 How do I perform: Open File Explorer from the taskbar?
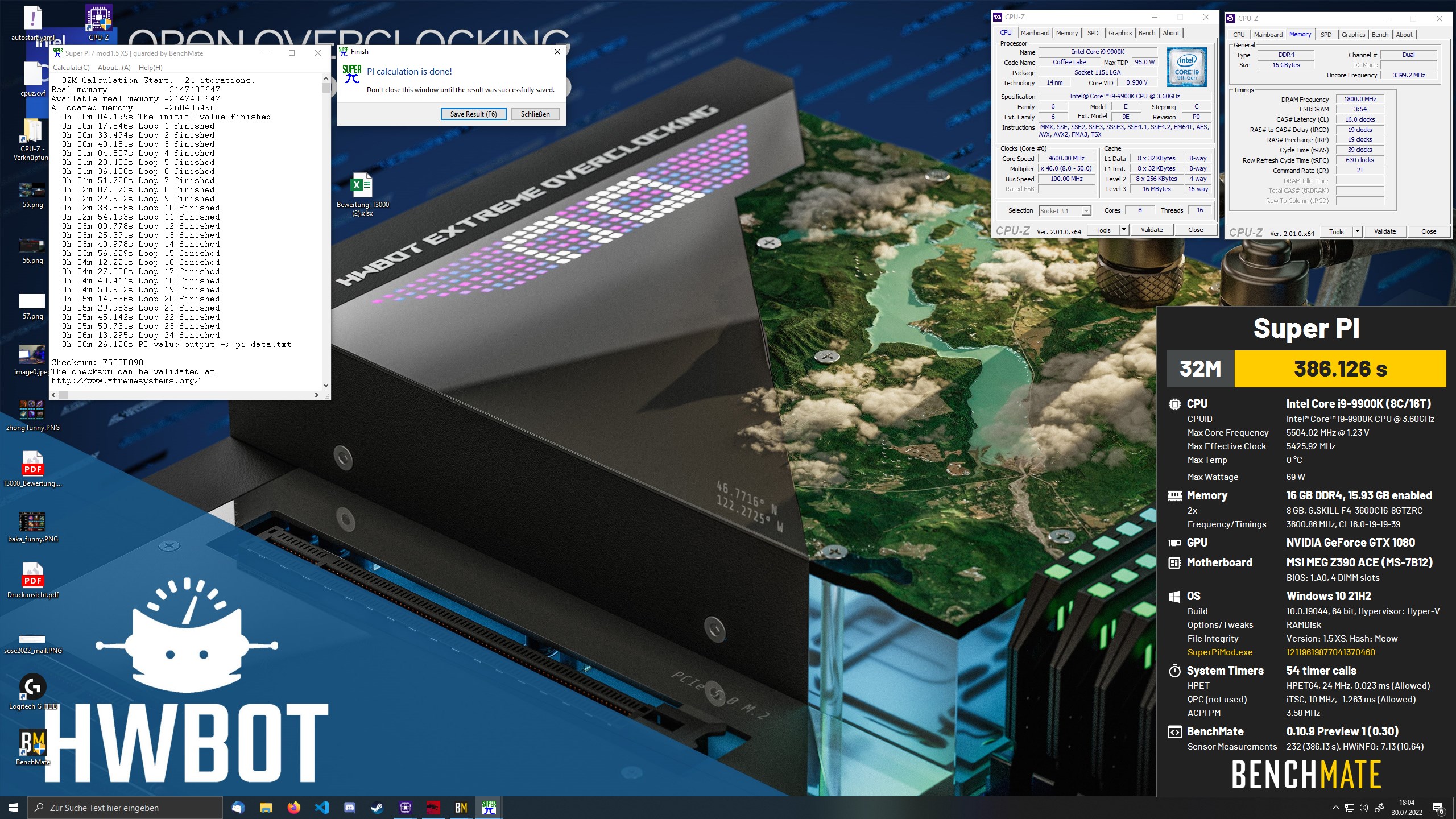266,808
